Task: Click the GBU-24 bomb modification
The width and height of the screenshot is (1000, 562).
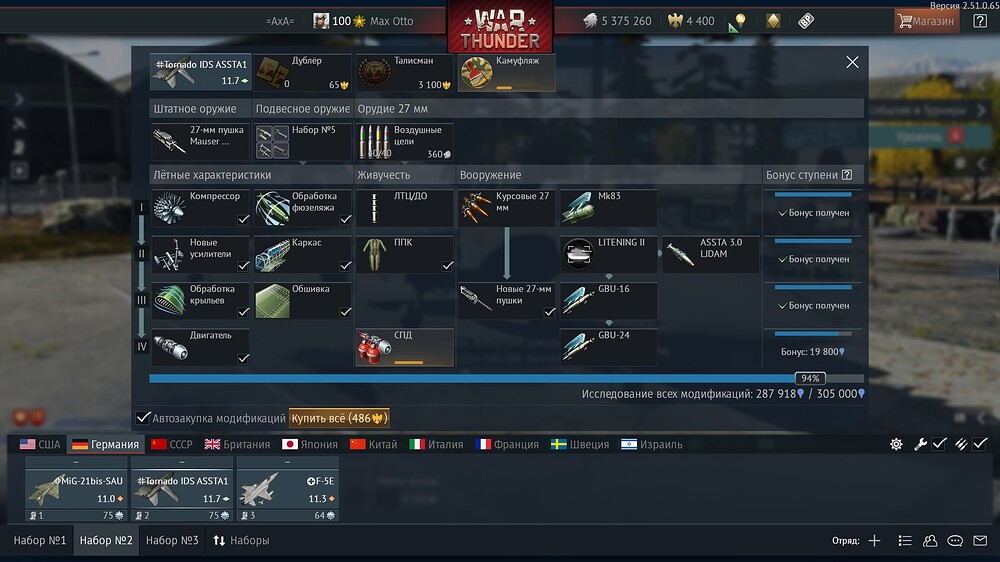Action: pyautogui.click(x=608, y=347)
